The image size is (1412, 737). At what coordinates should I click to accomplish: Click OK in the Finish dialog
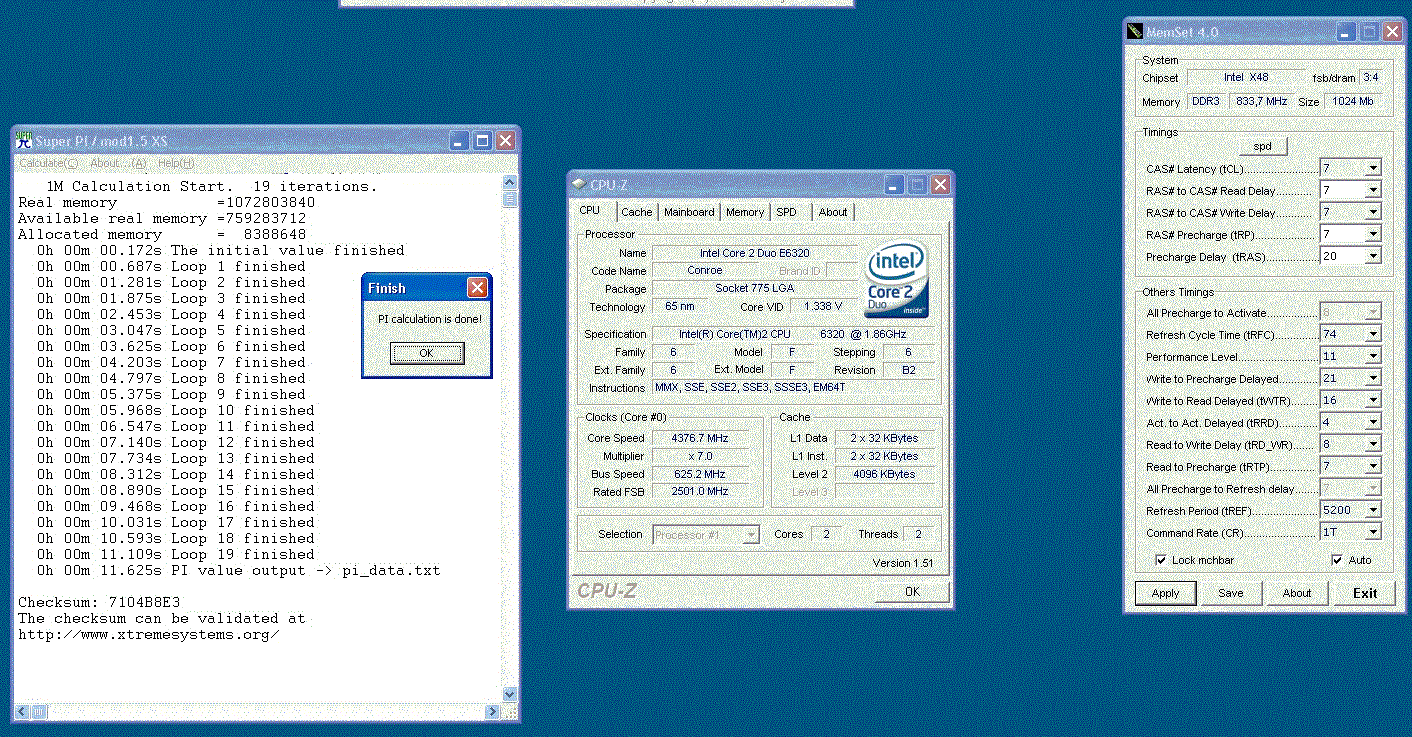click(427, 353)
